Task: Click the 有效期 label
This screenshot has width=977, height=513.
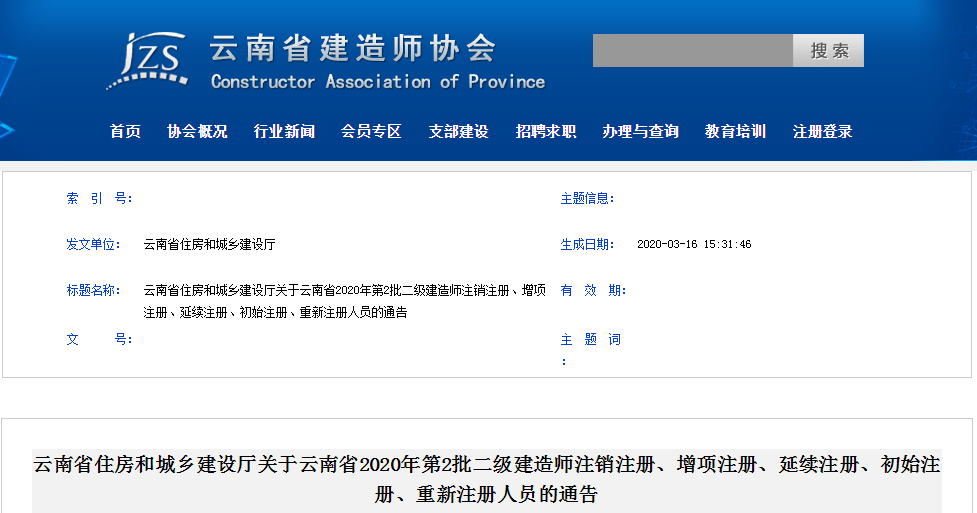Action: (x=593, y=290)
